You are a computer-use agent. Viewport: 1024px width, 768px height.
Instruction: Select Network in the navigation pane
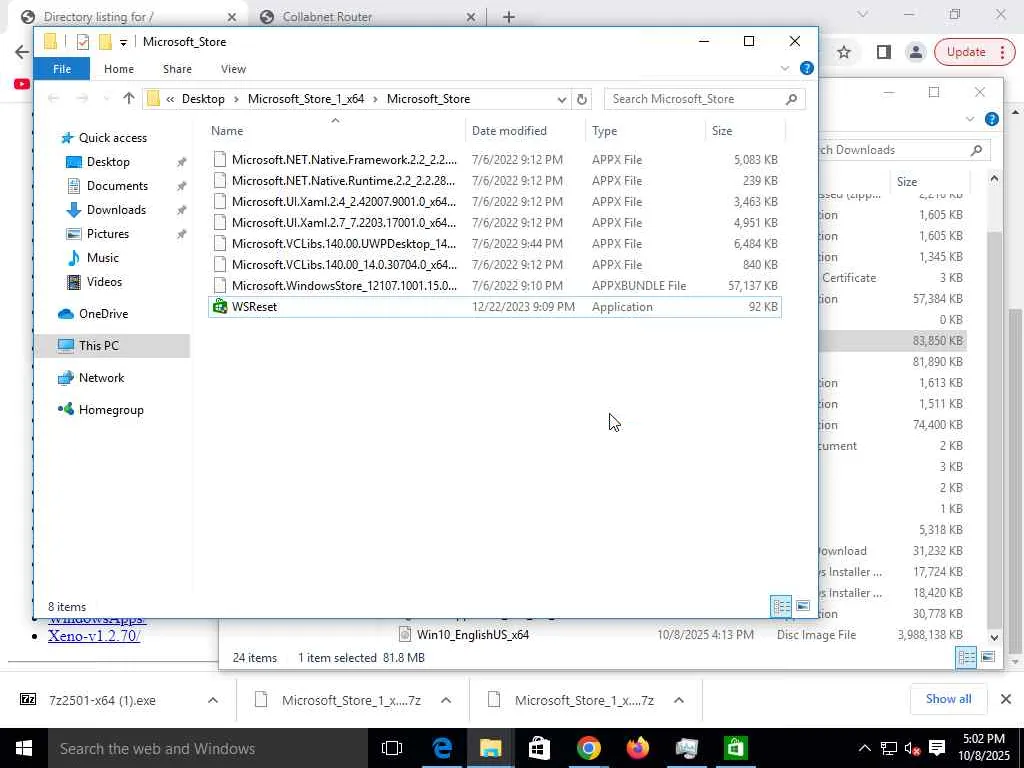(x=101, y=377)
